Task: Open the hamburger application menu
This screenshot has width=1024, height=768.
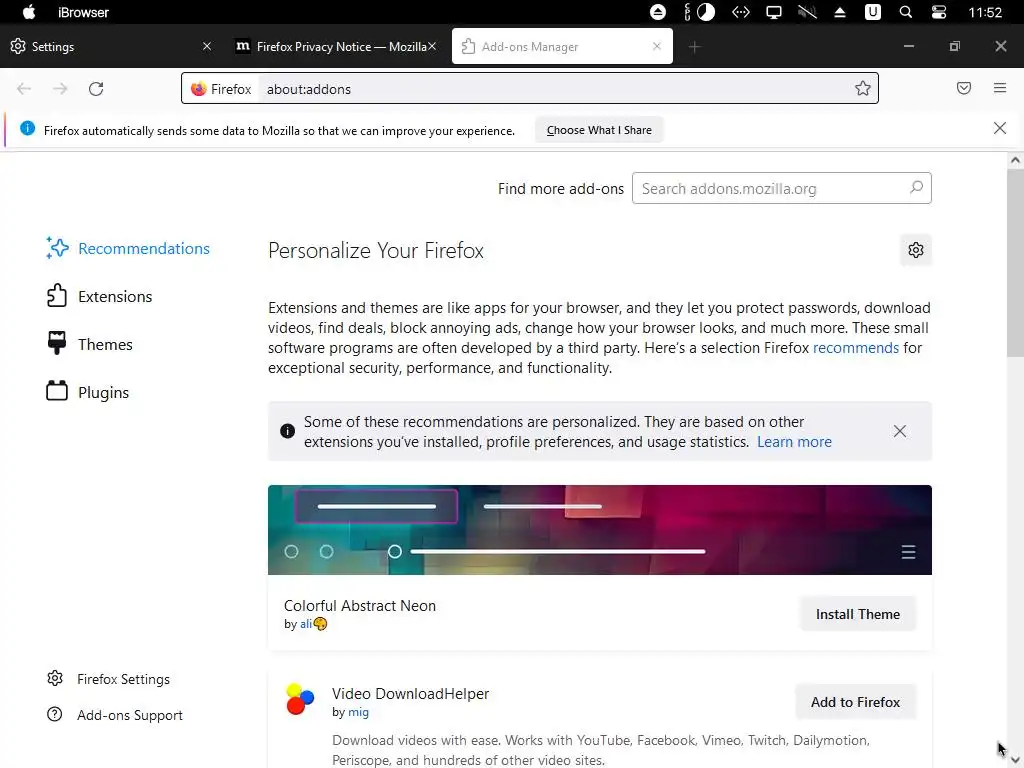Action: pyautogui.click(x=1000, y=88)
